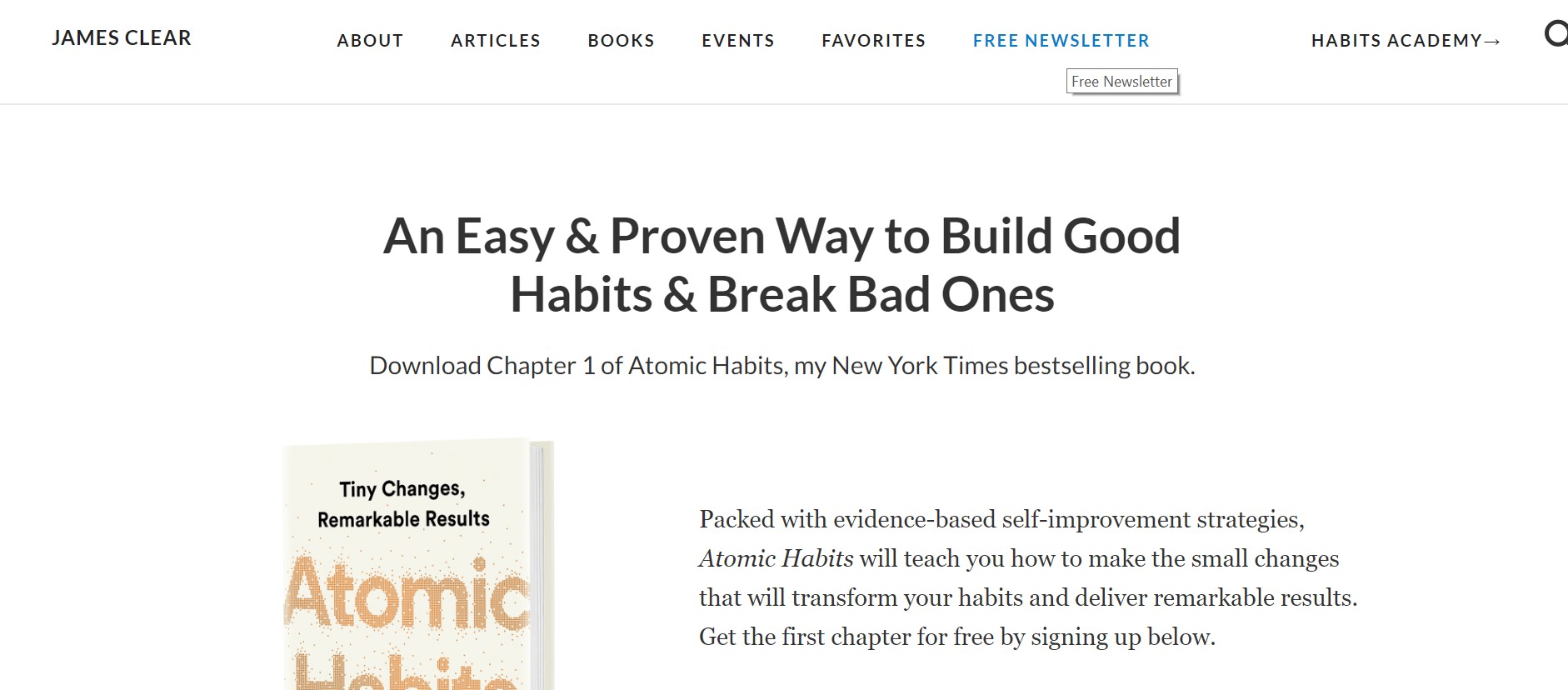Click the Chapter 1 download subtitle
This screenshot has height=690, width=1568.
782,365
